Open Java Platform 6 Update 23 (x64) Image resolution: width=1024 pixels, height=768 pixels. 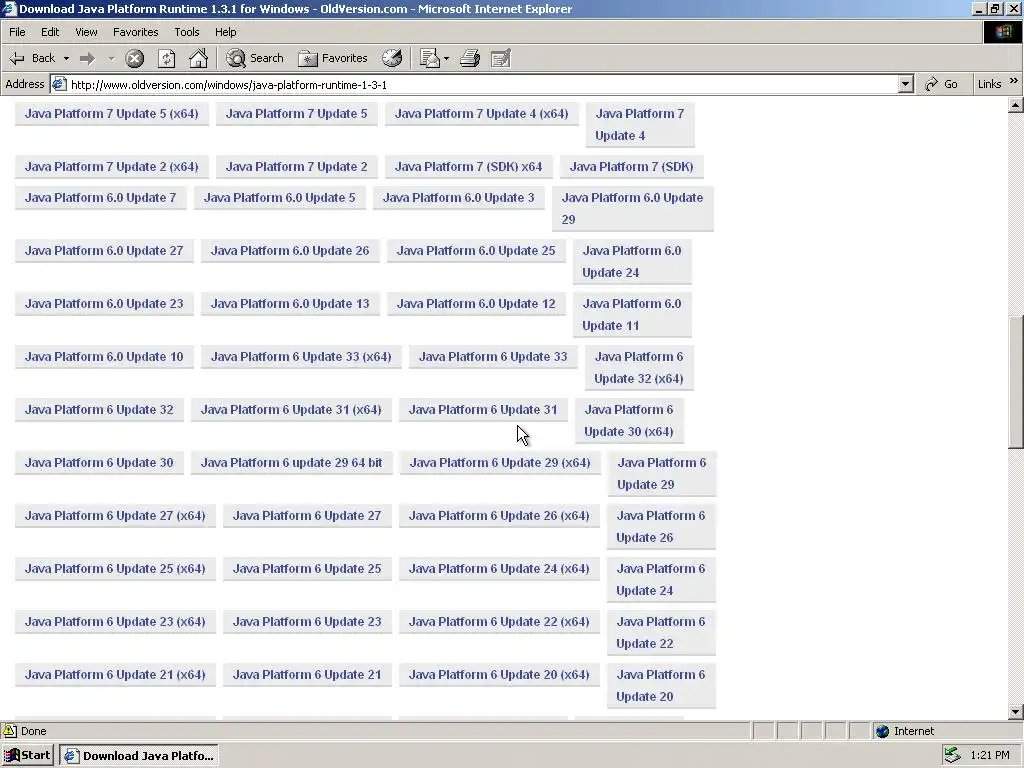click(x=115, y=622)
